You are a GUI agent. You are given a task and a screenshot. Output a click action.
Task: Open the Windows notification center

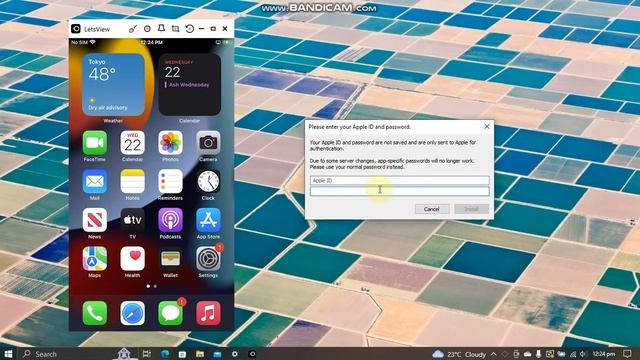coord(628,354)
